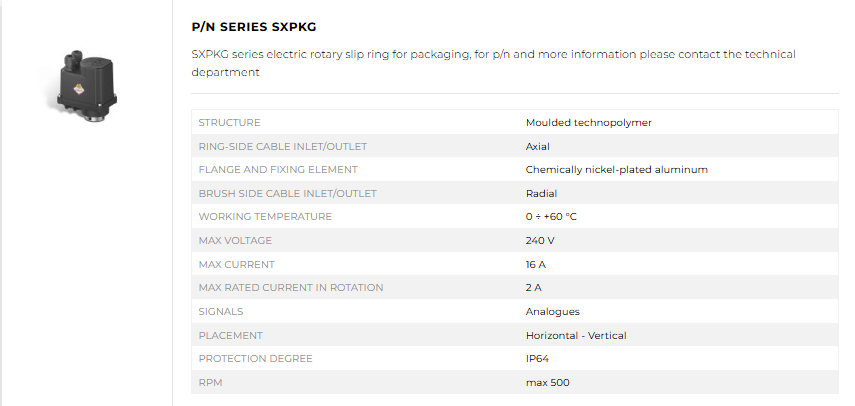Select MAX RATED CURRENT IN ROTATION label

coord(291,287)
